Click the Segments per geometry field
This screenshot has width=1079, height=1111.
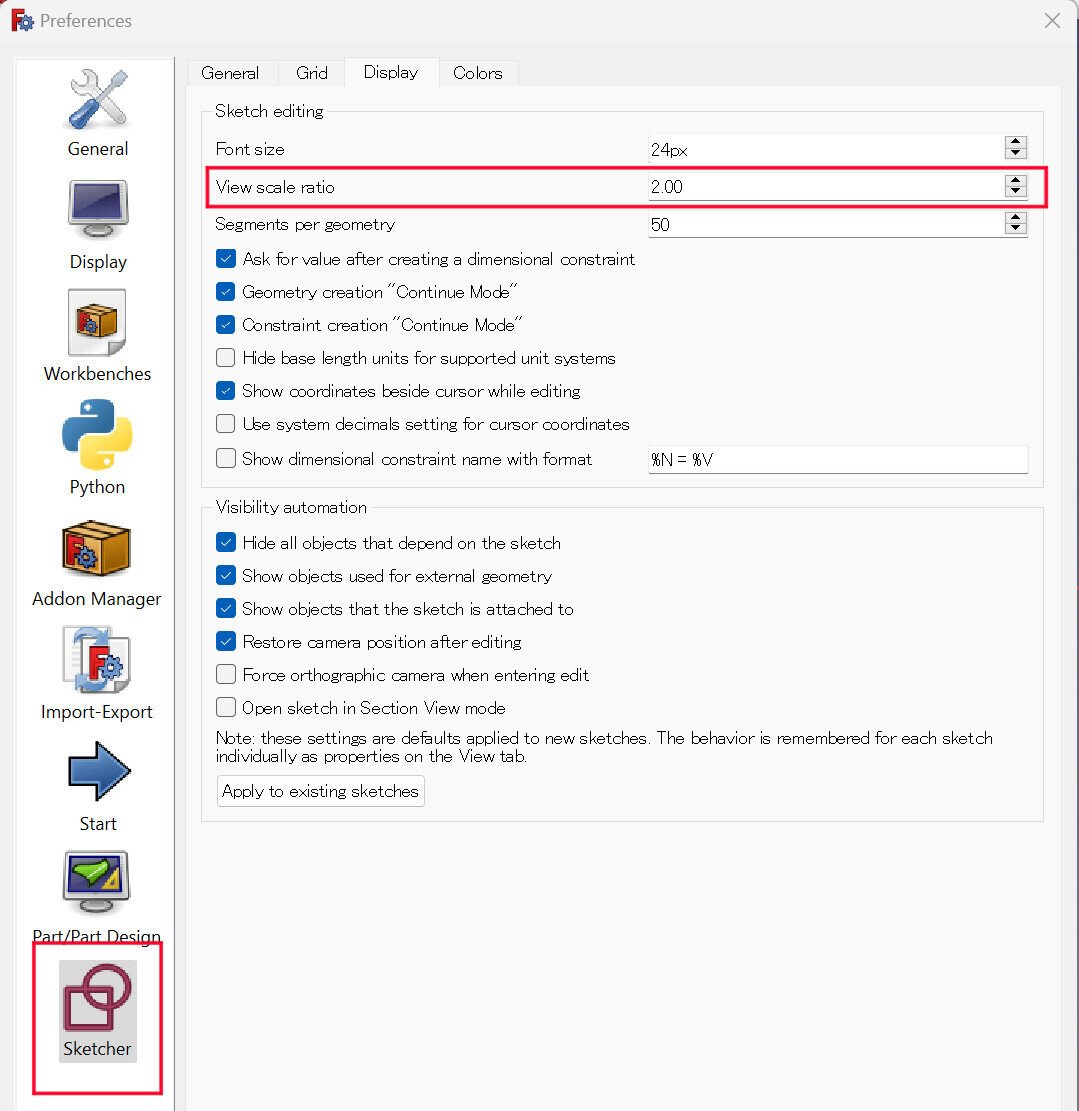point(826,225)
